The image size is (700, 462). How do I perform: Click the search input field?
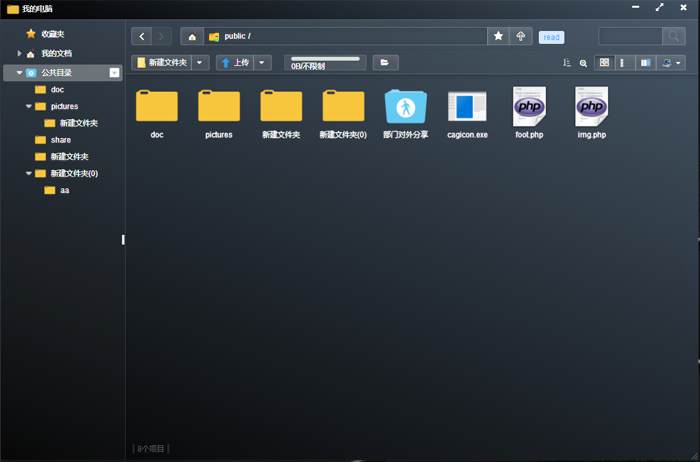point(630,36)
